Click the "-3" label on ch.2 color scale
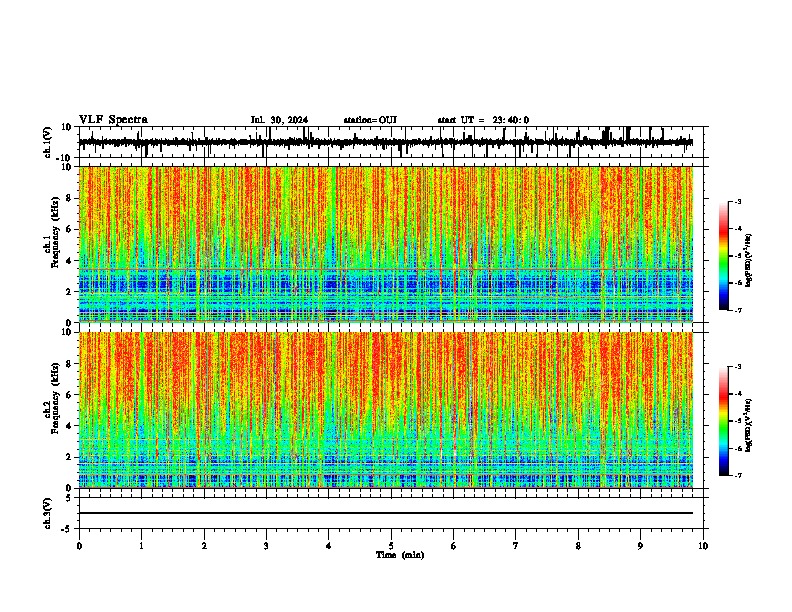Image resolution: width=792 pixels, height=612 pixels. (737, 367)
